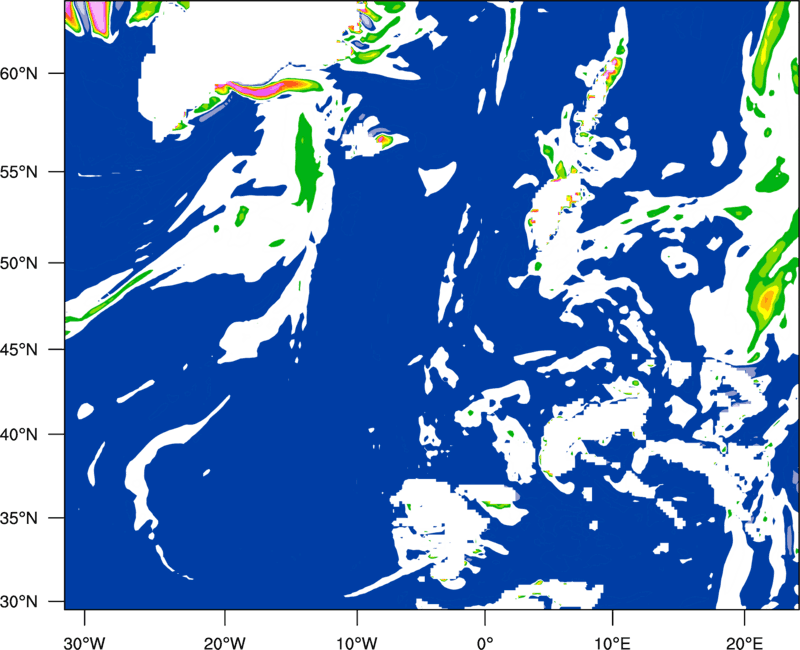Click the 50°N latitude label

point(19,263)
